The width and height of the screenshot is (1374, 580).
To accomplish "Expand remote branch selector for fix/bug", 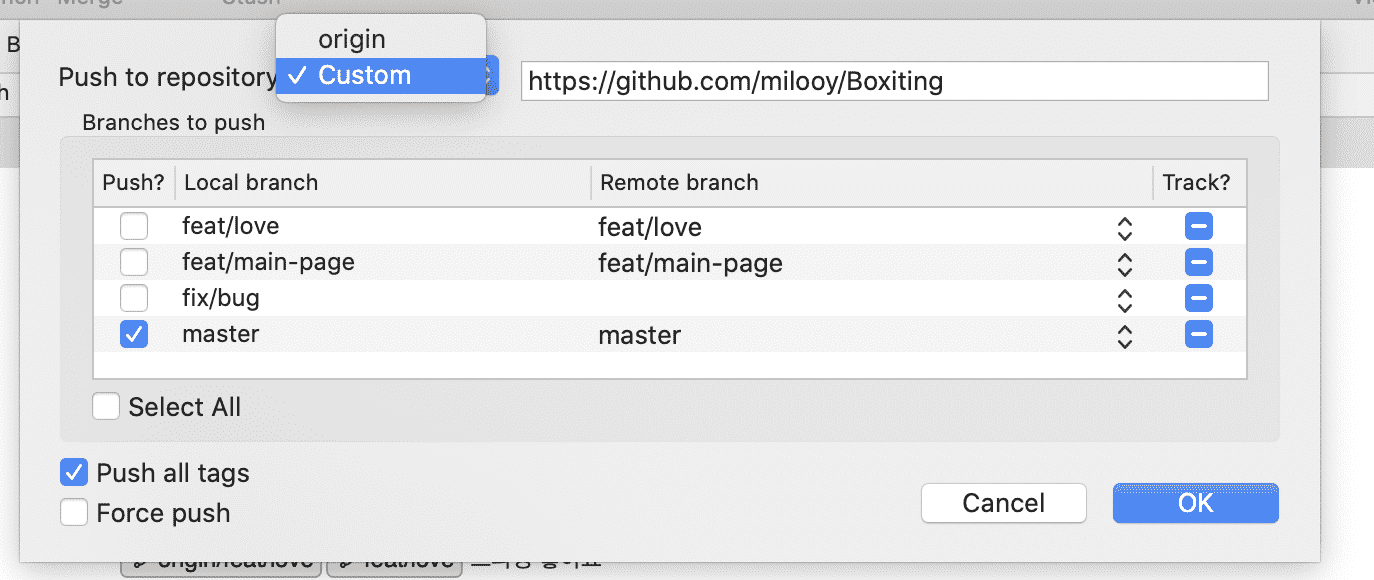I will [1125, 299].
